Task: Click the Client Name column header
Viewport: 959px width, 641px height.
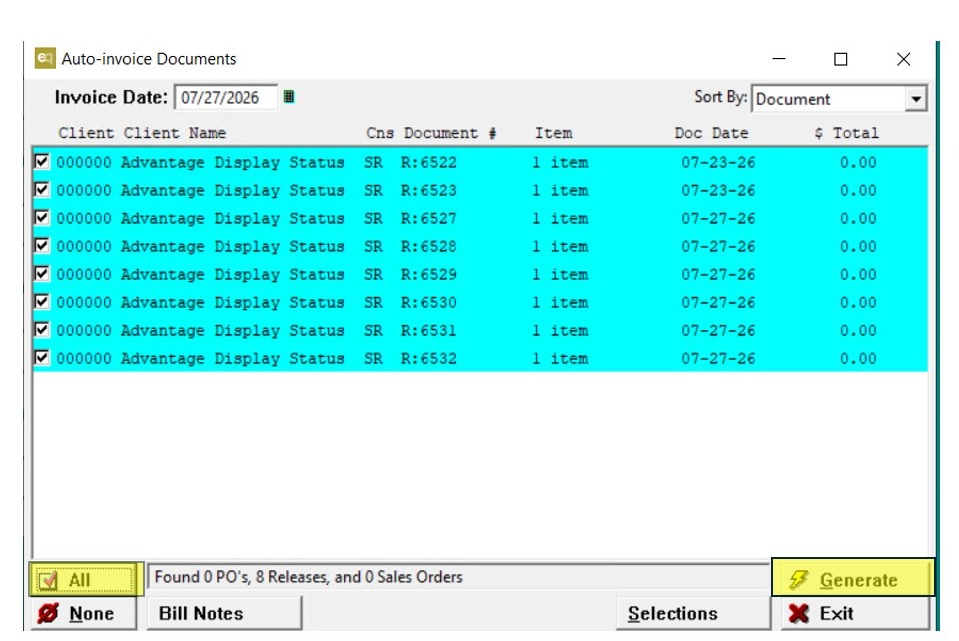Action: click(175, 133)
